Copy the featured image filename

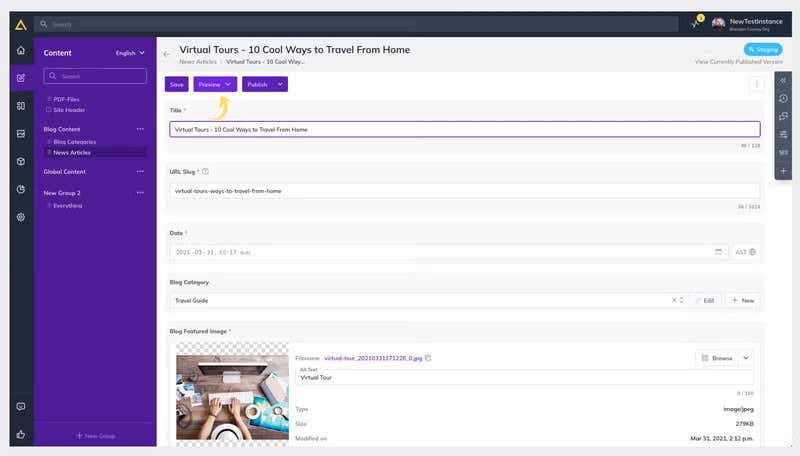428,358
